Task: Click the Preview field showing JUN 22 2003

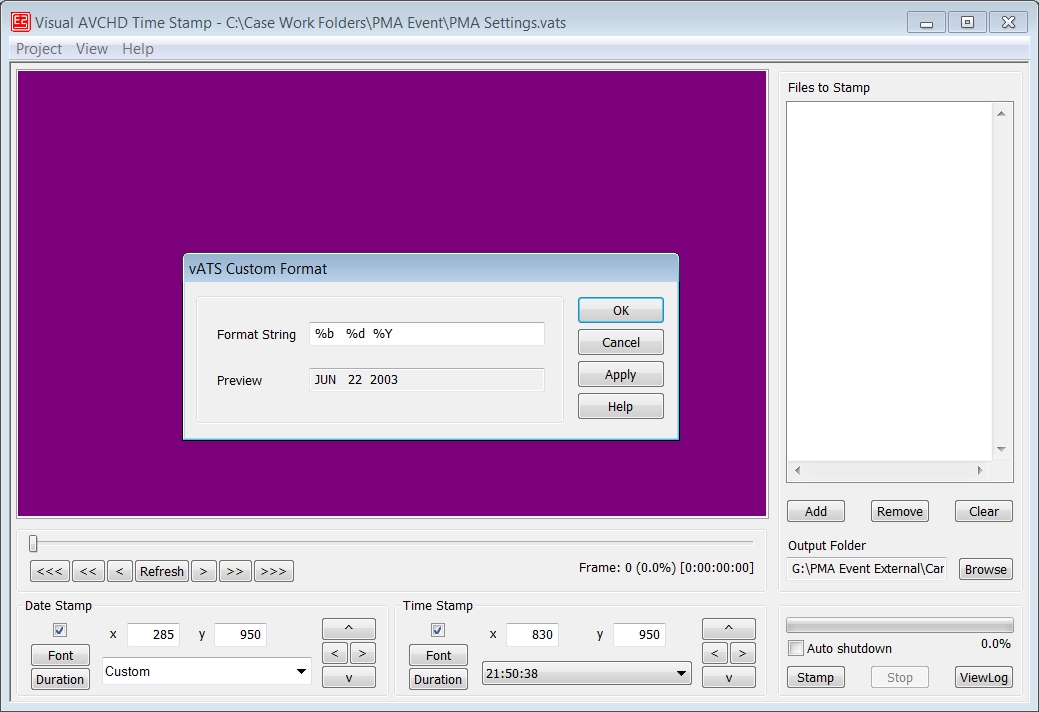Action: pyautogui.click(x=427, y=380)
